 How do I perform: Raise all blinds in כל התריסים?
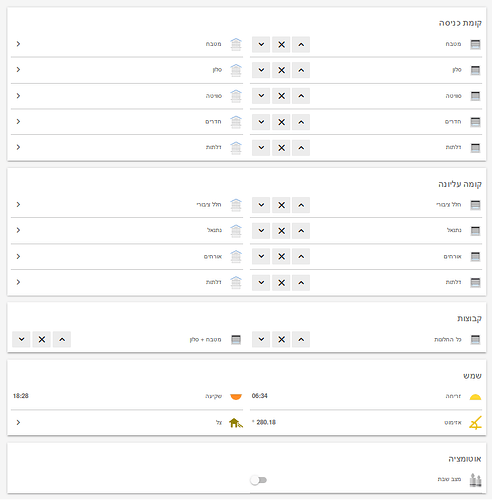click(x=301, y=339)
